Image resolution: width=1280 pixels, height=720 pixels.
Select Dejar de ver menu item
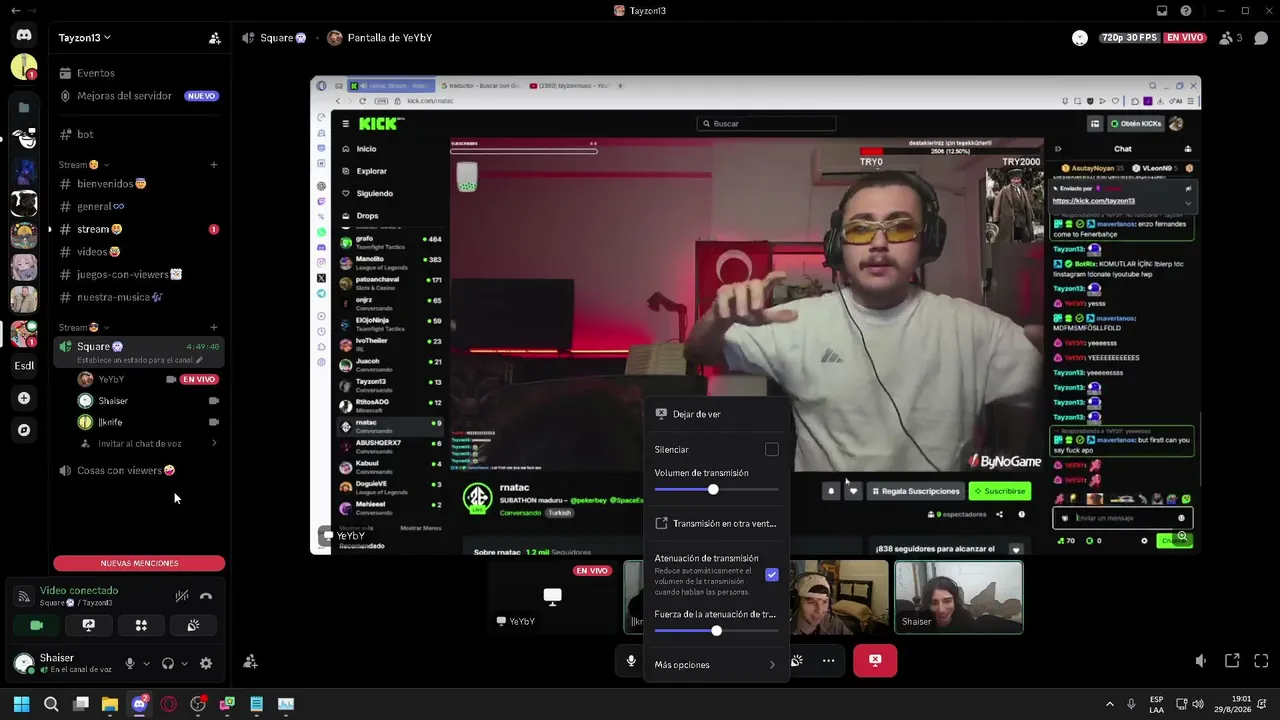pyautogui.click(x=716, y=414)
